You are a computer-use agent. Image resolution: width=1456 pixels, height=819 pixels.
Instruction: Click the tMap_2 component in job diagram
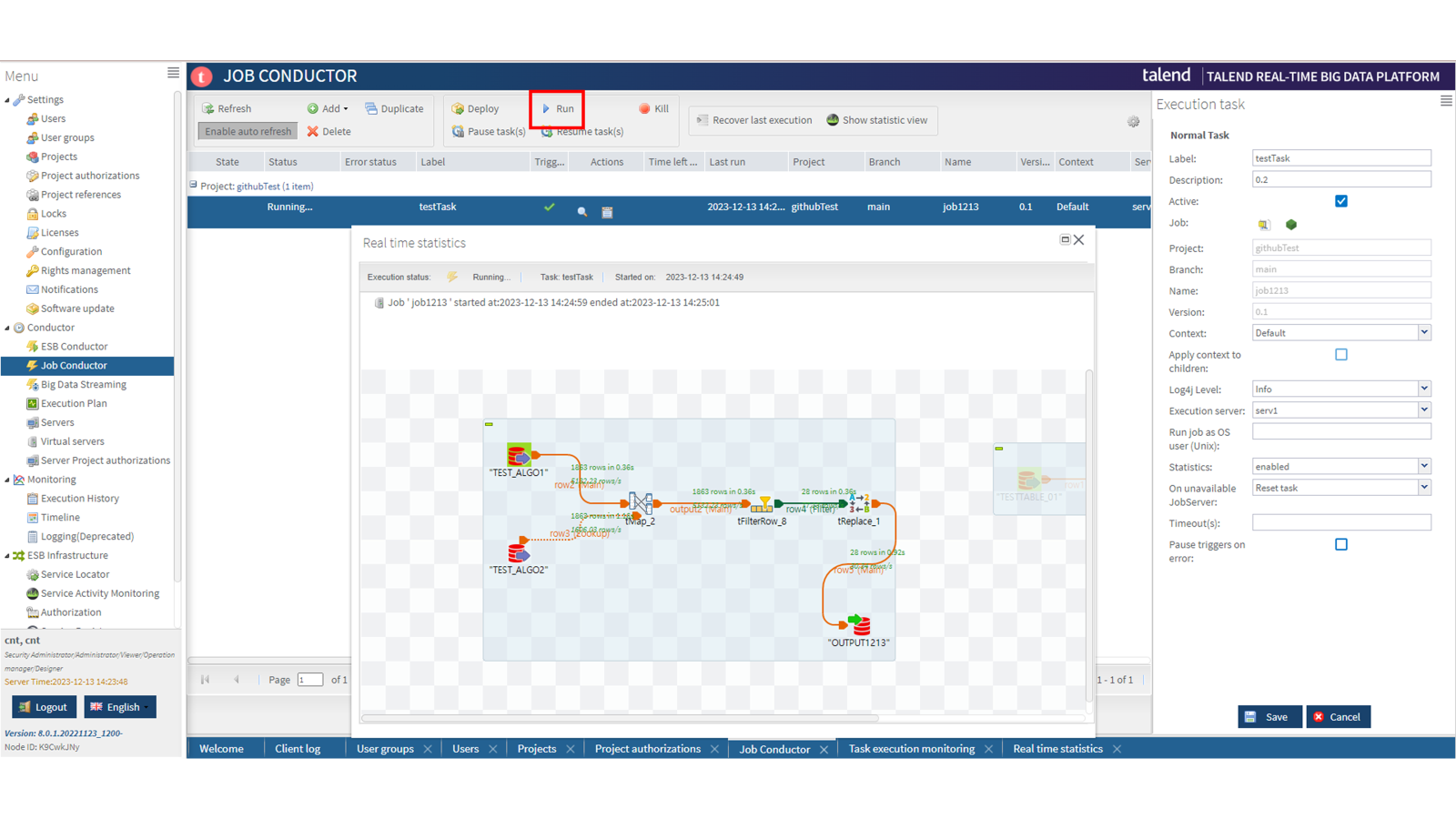point(641,503)
